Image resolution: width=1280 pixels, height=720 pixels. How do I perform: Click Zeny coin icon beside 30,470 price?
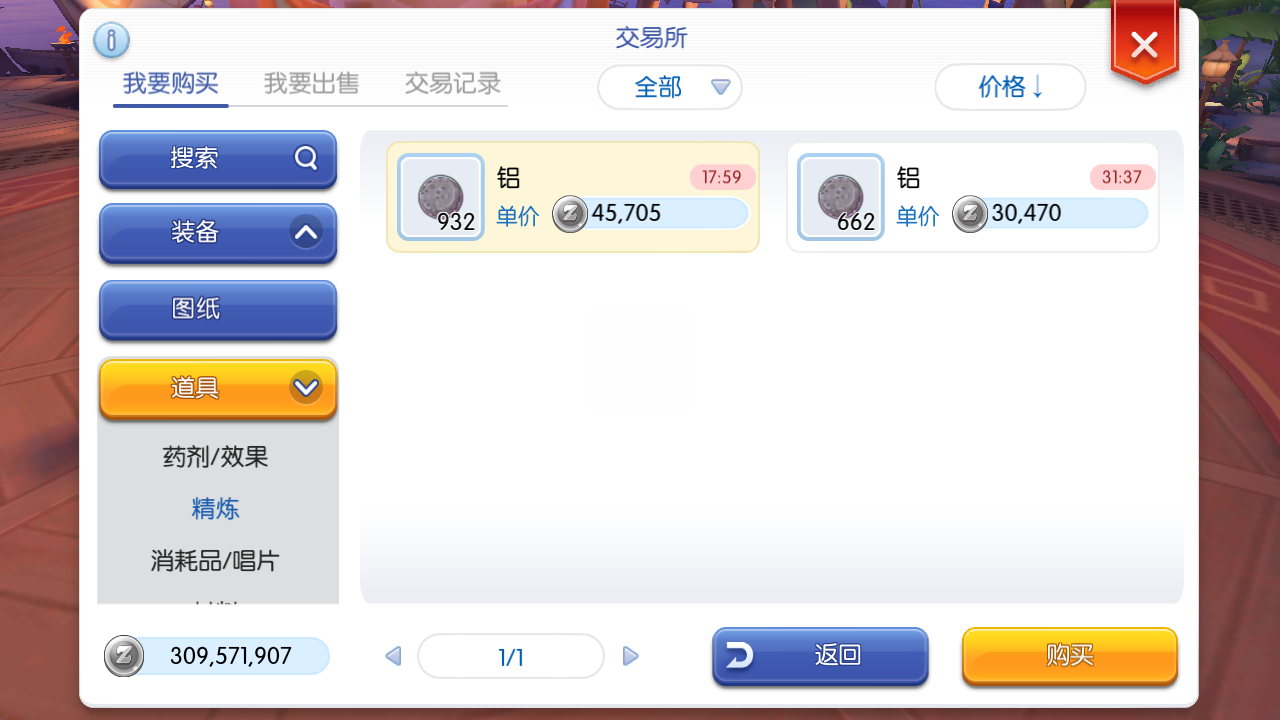click(970, 213)
